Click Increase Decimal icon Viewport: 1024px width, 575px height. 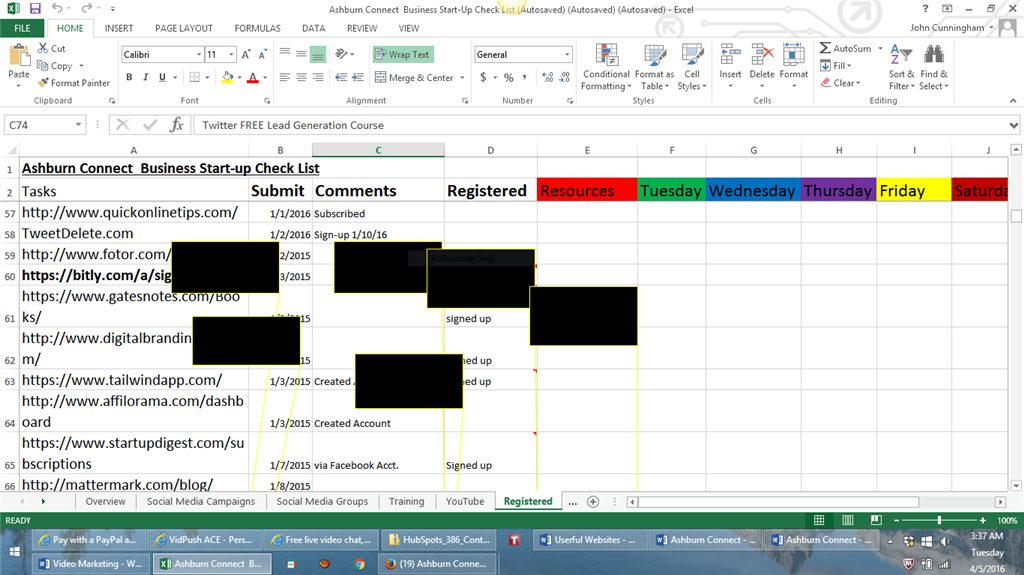coord(547,77)
